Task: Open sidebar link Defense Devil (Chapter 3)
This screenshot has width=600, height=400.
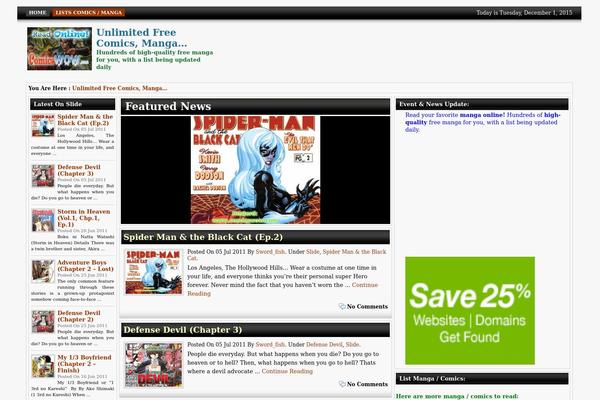Action: tap(79, 170)
